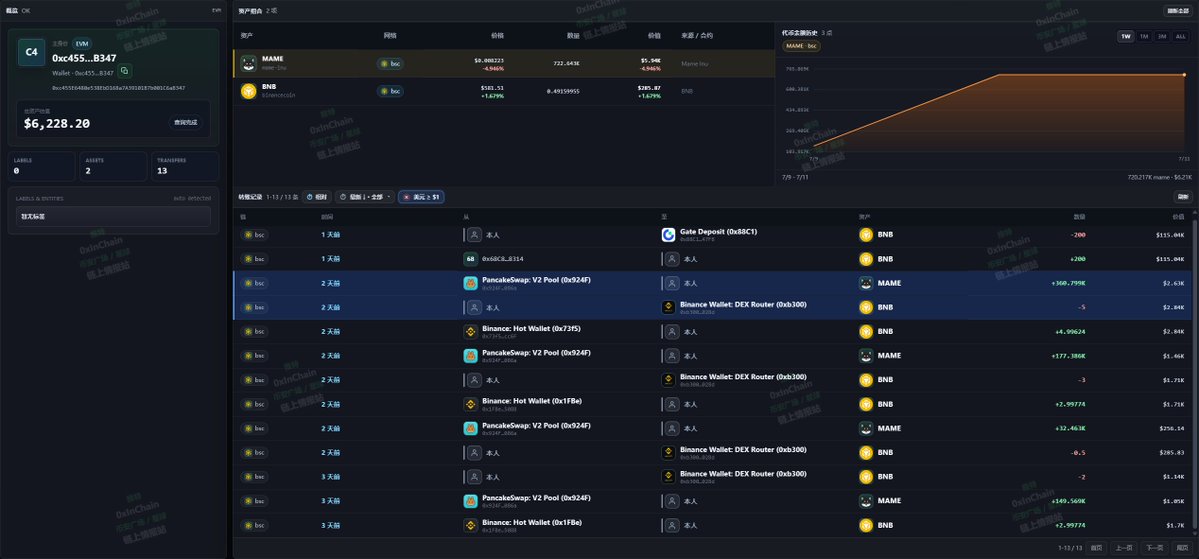Click the 68 avatar of 0x68C8…8314
This screenshot has width=1199, height=559.
[471, 259]
